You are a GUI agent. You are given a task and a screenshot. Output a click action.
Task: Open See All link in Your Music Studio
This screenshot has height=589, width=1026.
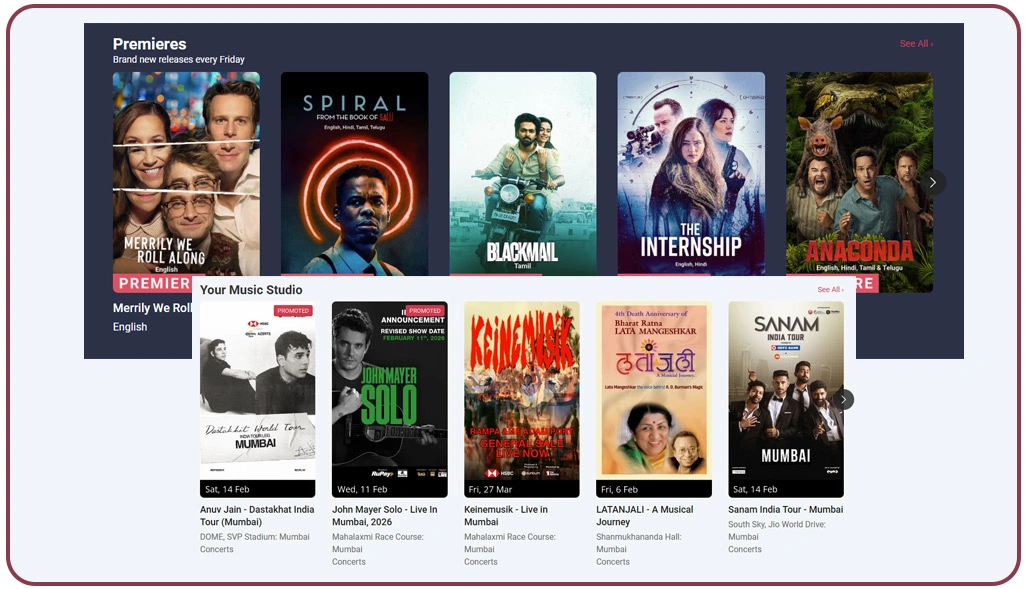tap(830, 289)
